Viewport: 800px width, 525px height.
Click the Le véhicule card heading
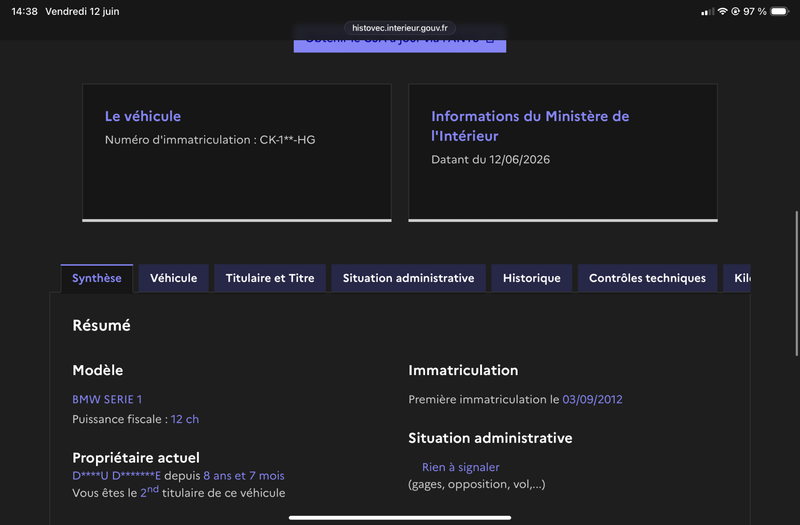143,116
